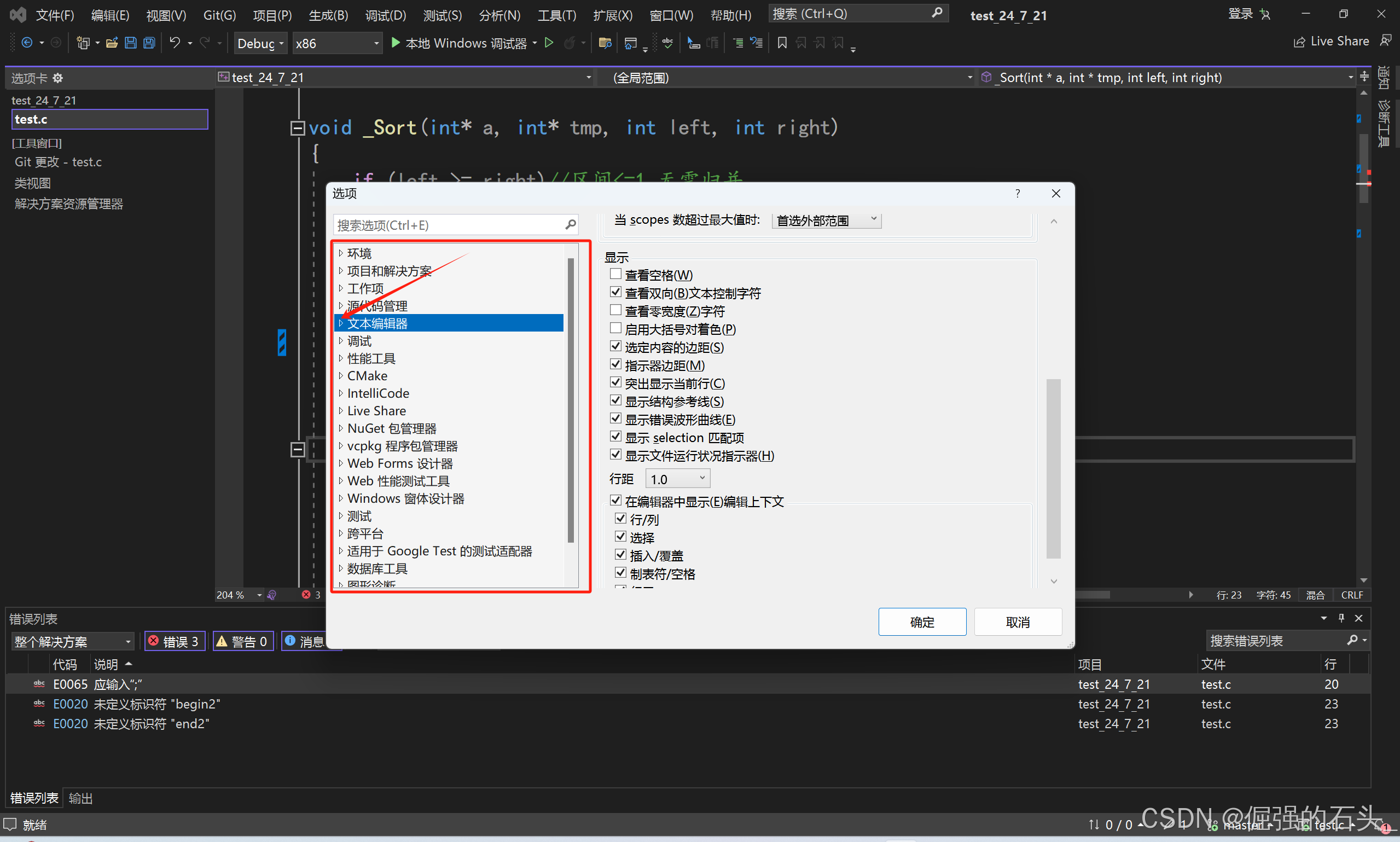
Task: Enable the 查看空格 checkbox
Action: pyautogui.click(x=615, y=275)
